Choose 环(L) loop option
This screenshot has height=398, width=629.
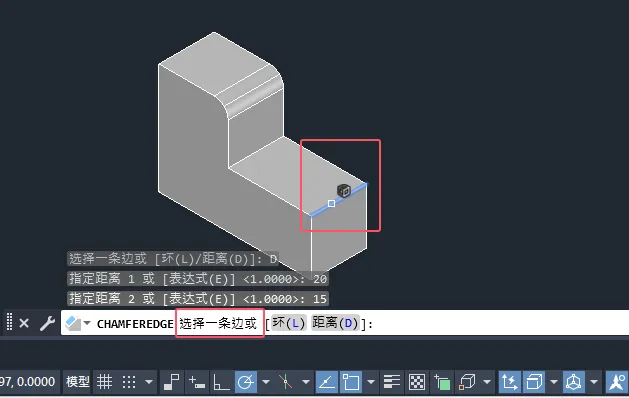click(x=288, y=323)
